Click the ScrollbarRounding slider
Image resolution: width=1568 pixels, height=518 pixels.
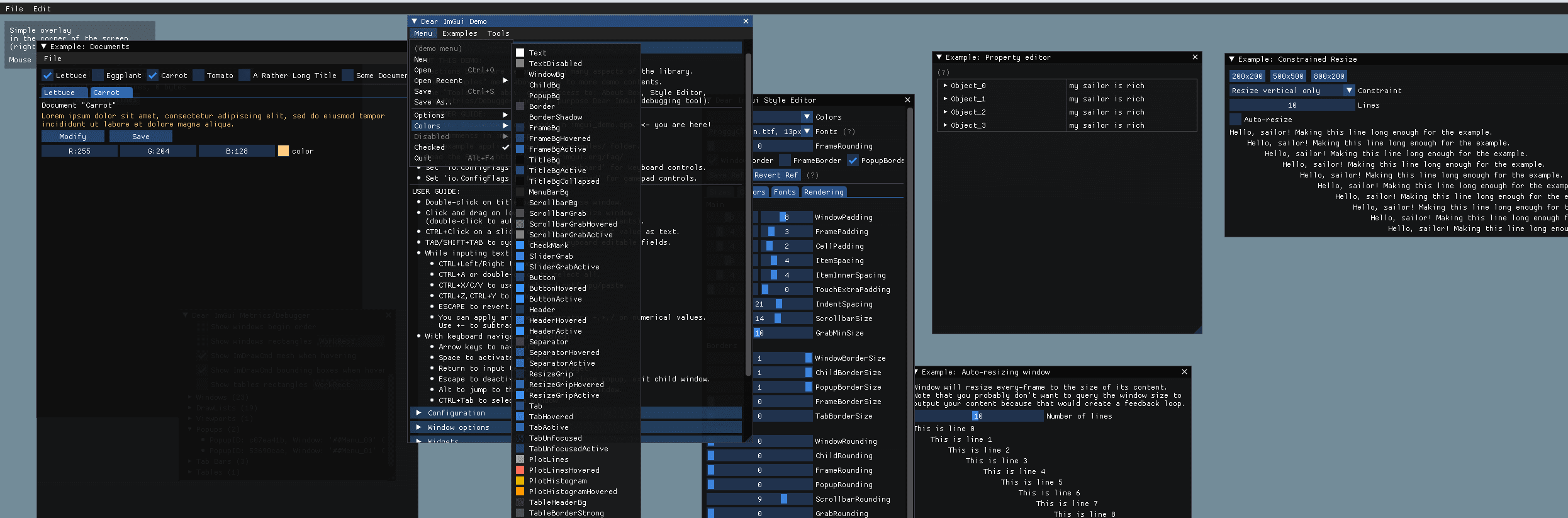pos(759,499)
